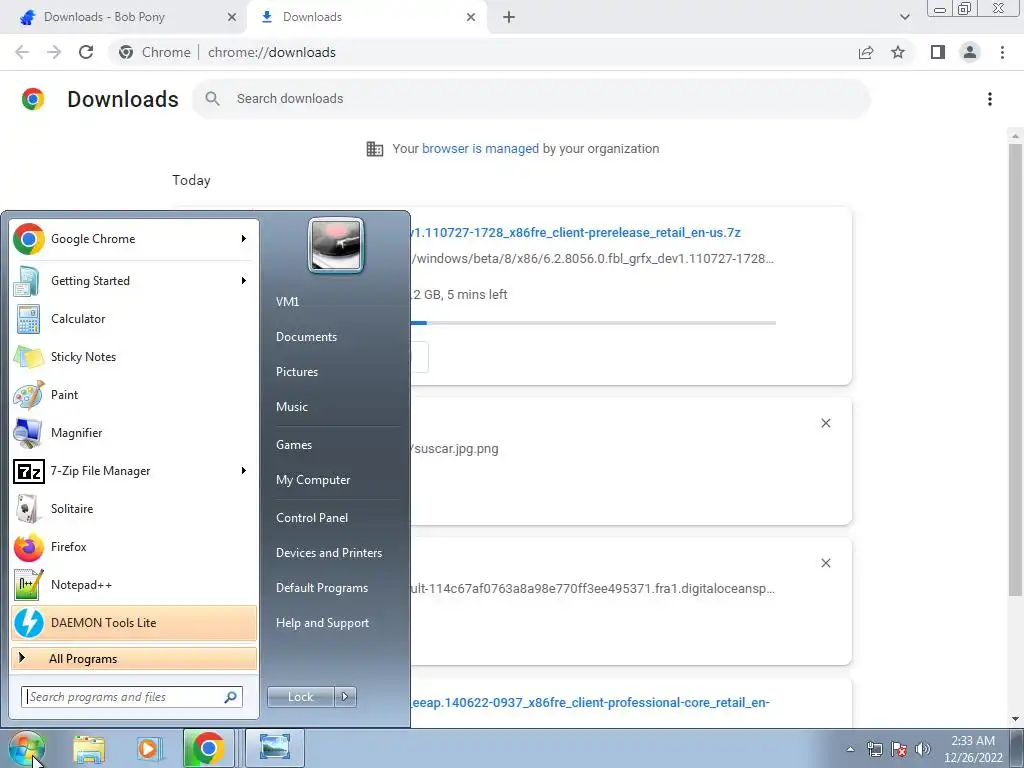
Task: Open Default Programs
Action: [322, 588]
